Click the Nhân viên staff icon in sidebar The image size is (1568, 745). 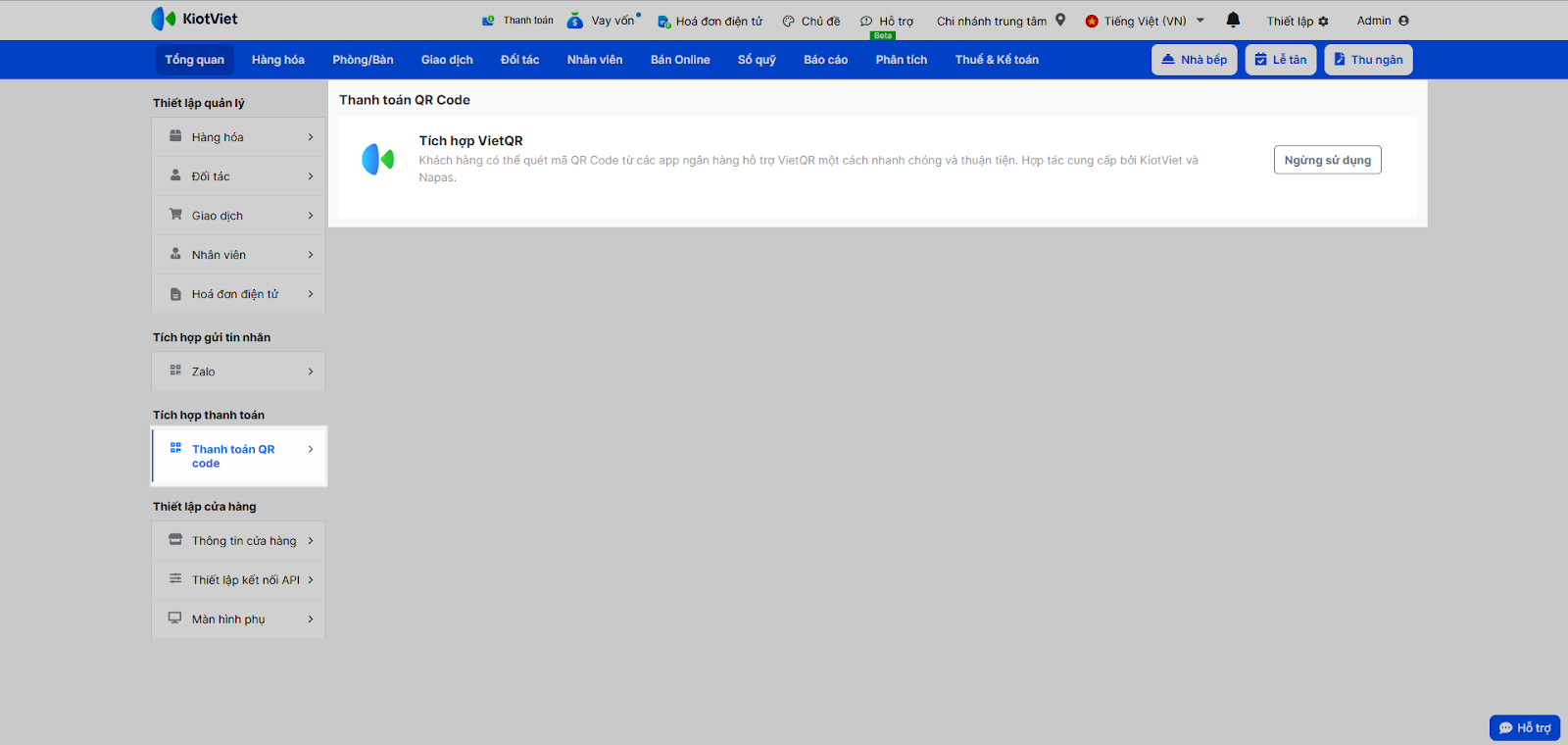(175, 254)
